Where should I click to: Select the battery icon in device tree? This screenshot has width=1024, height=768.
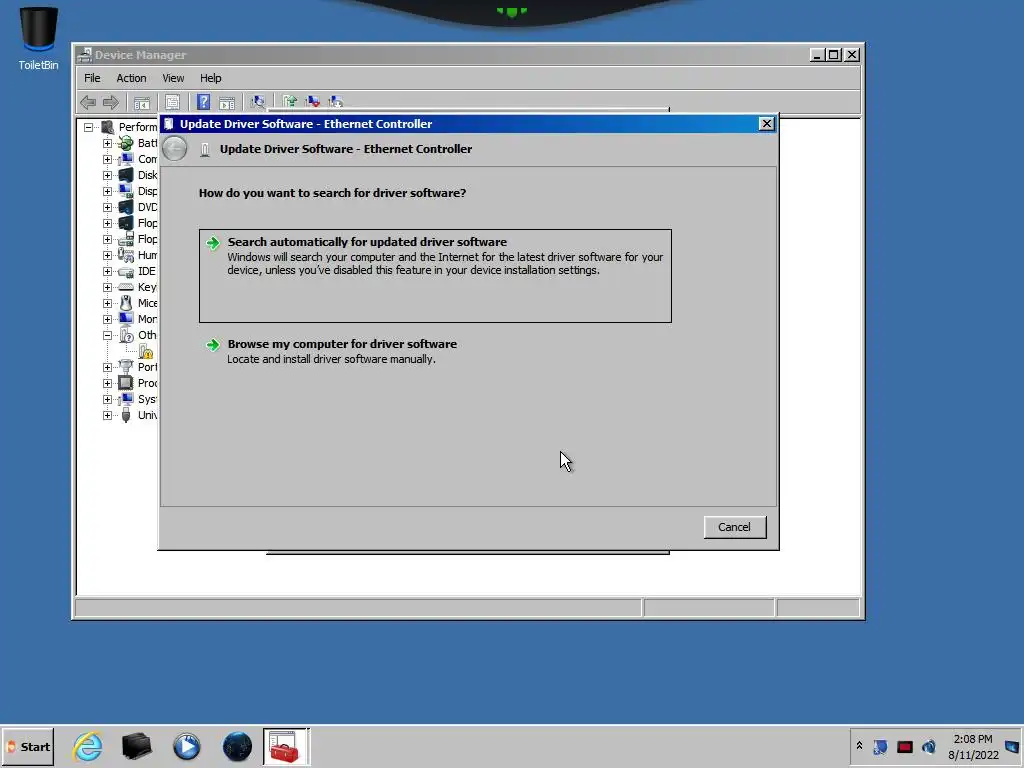(x=125, y=143)
